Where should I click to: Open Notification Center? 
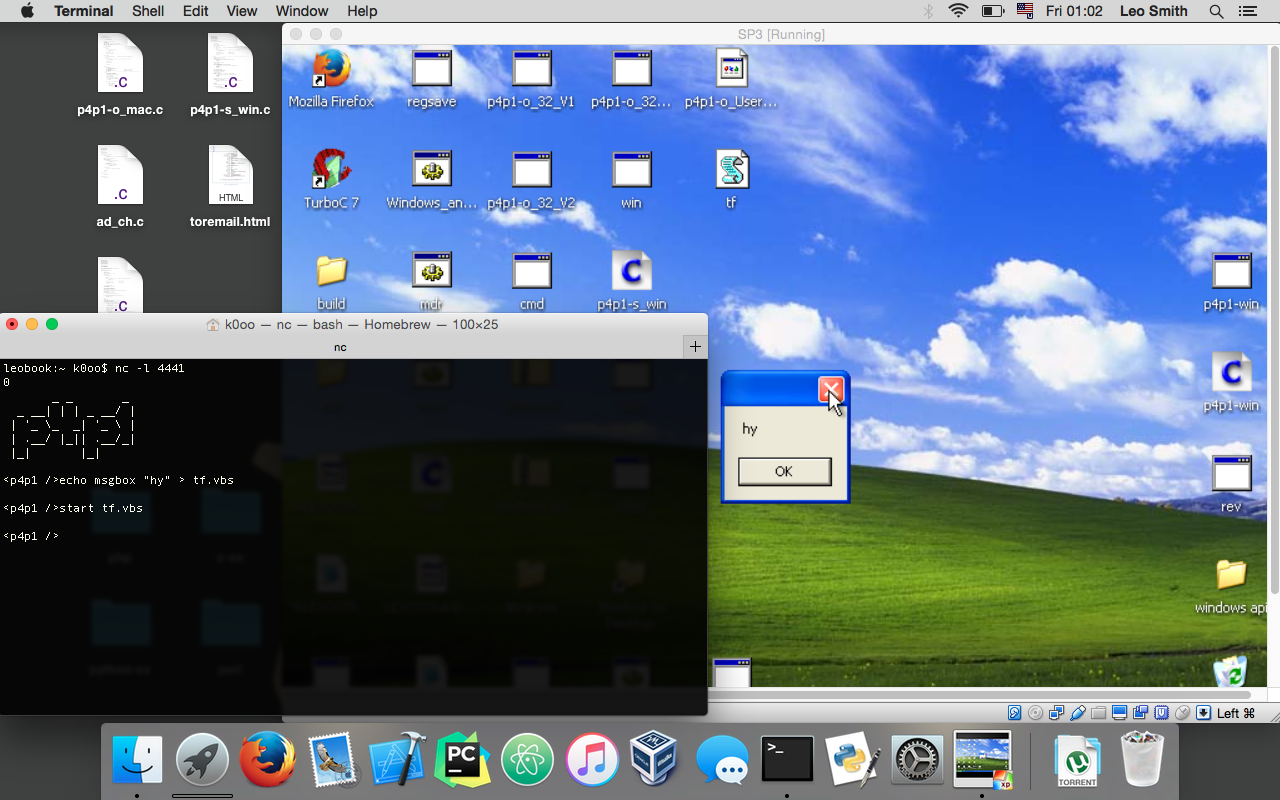coord(1247,11)
